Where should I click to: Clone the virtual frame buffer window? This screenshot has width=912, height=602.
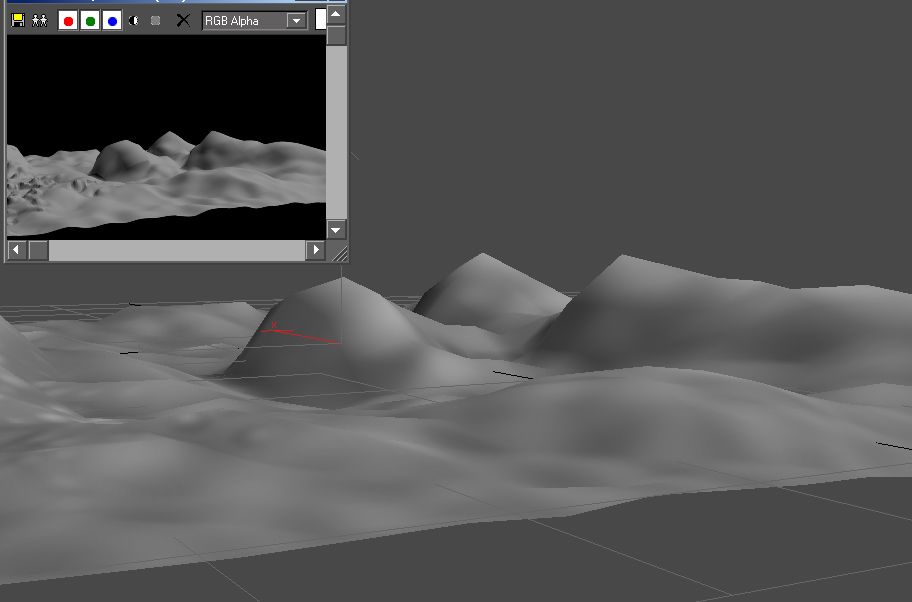[x=40, y=20]
